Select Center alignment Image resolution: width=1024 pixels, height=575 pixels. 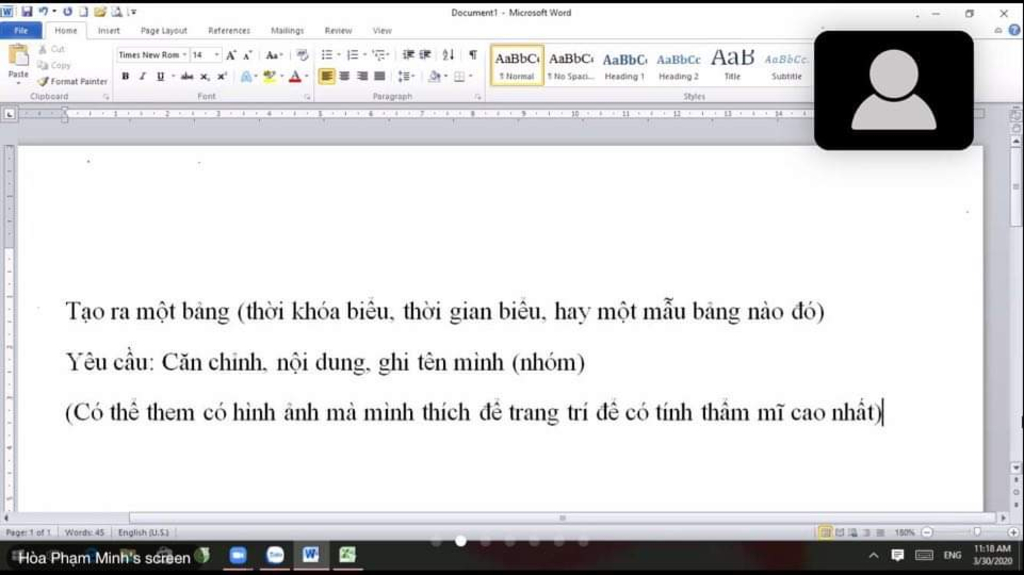click(x=344, y=76)
